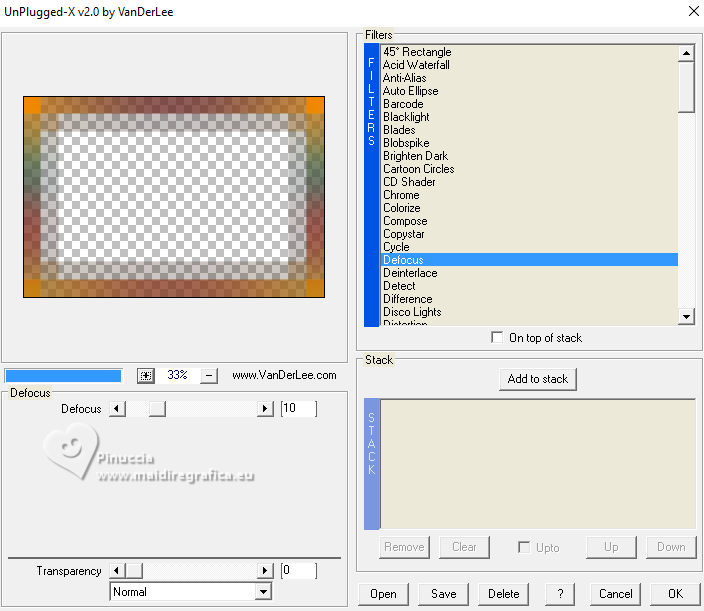This screenshot has height=611, width=704.
Task: Click the filter list scroll up arrow
Action: coord(686,53)
